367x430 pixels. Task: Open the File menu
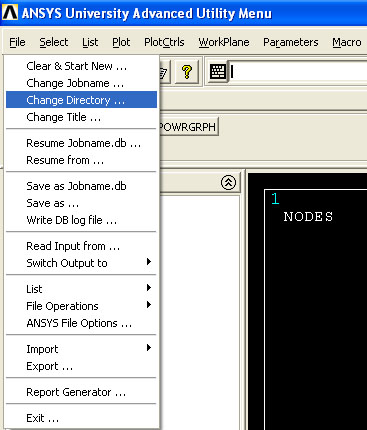pyautogui.click(x=17, y=42)
